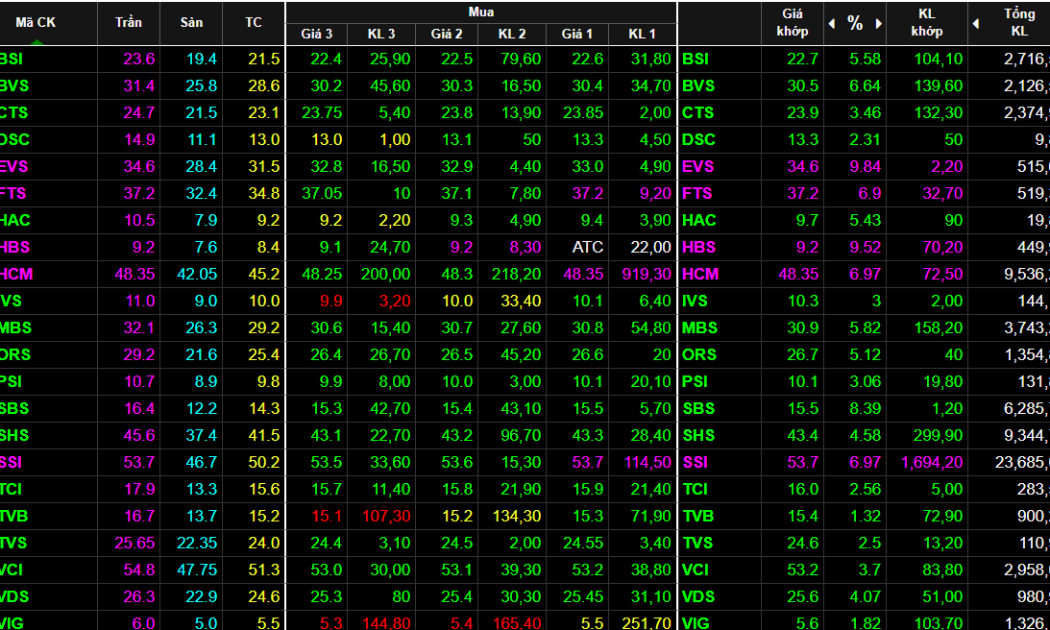
Task: Click the KL 2 column header
Action: click(x=512, y=33)
